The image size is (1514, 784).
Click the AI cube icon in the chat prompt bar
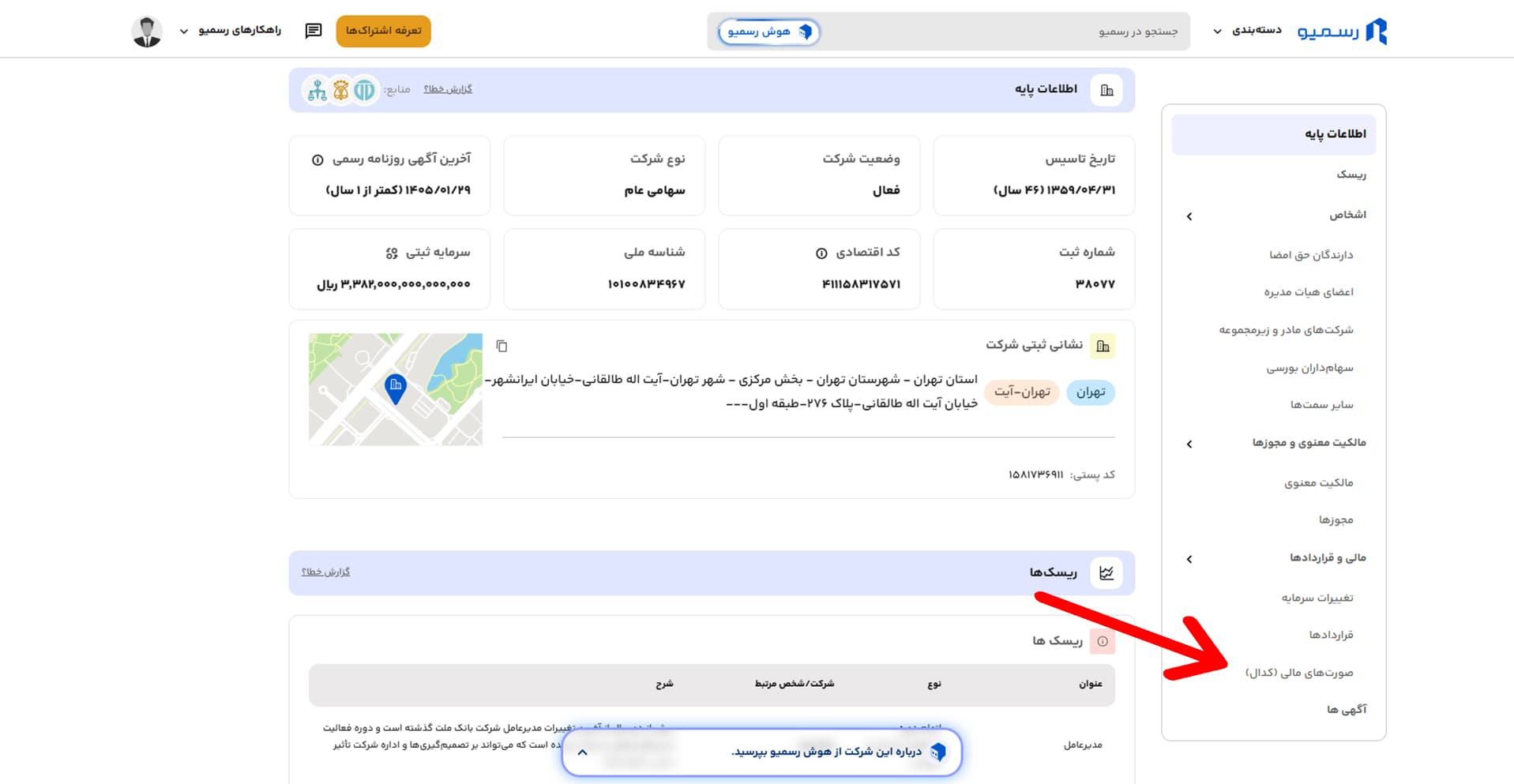937,752
